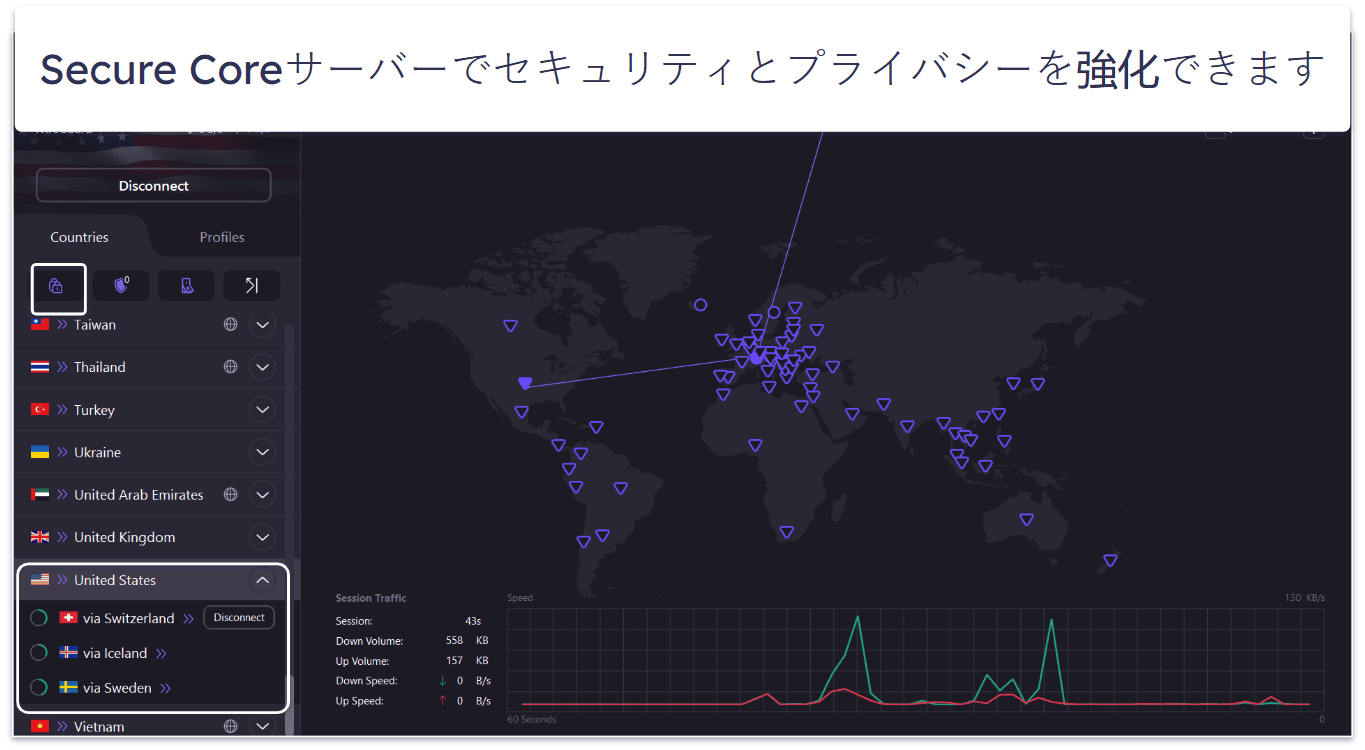
Task: Click the Turkey flag icon
Action: [40, 410]
